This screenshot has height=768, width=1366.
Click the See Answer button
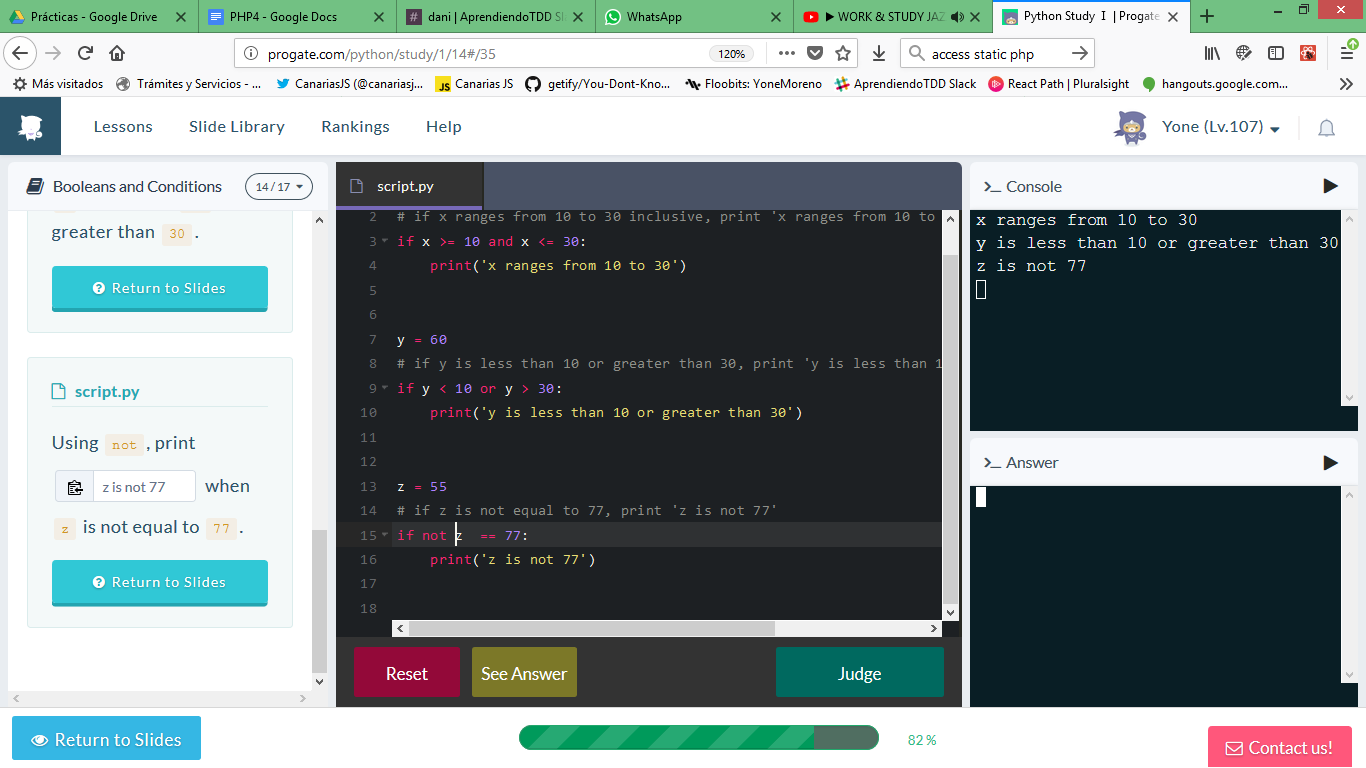(523, 672)
